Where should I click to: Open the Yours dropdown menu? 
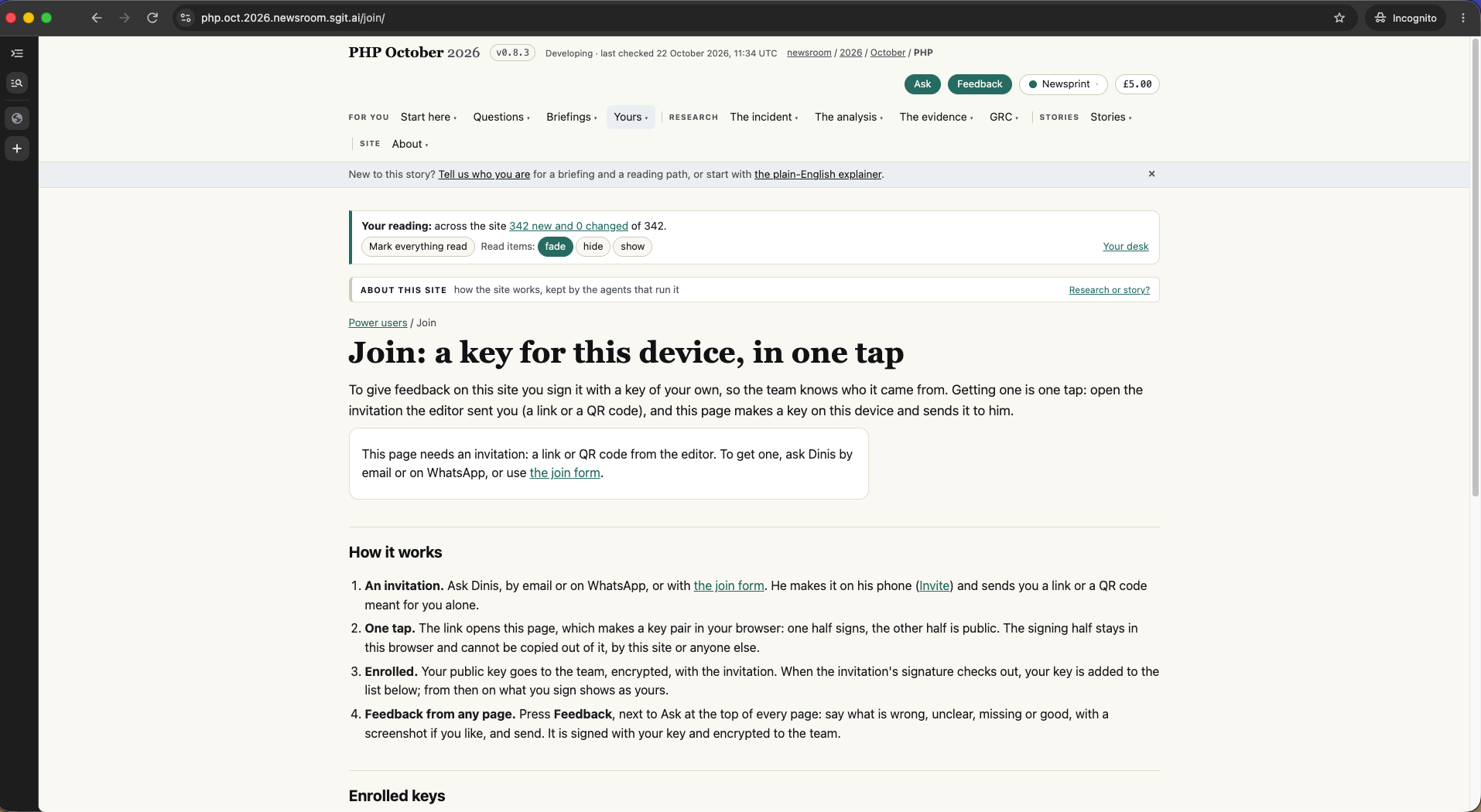coord(631,117)
